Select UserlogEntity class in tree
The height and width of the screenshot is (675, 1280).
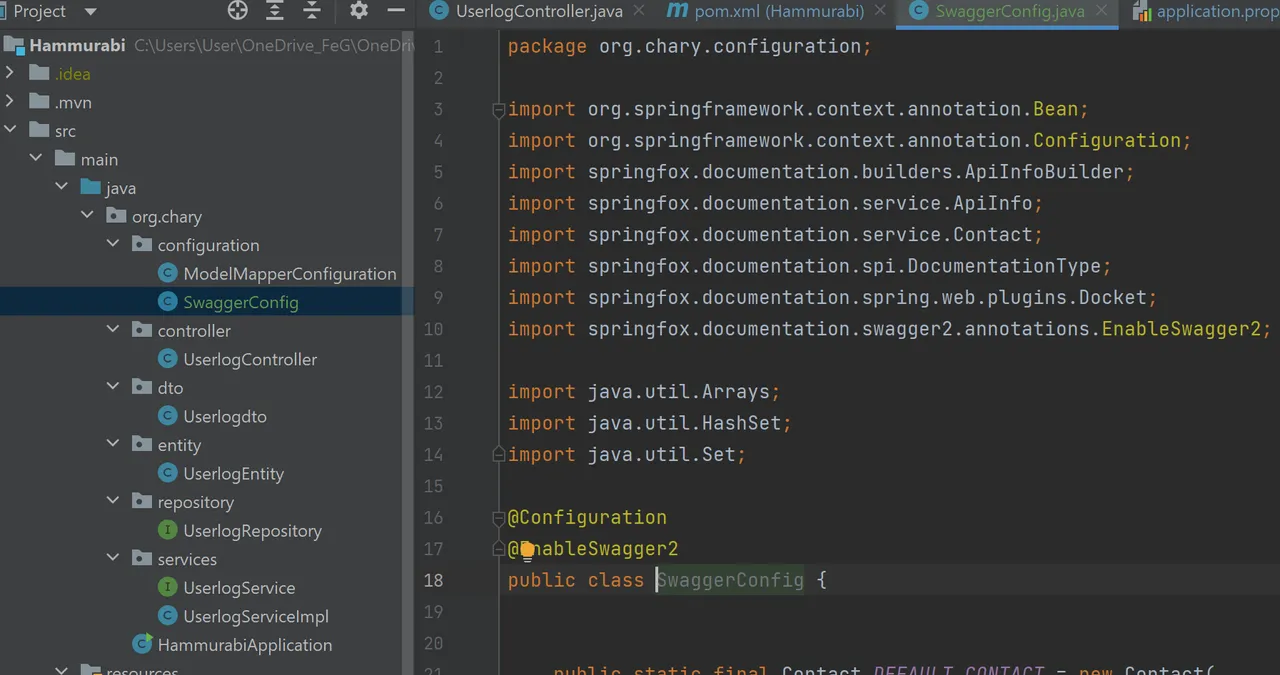[233, 474]
